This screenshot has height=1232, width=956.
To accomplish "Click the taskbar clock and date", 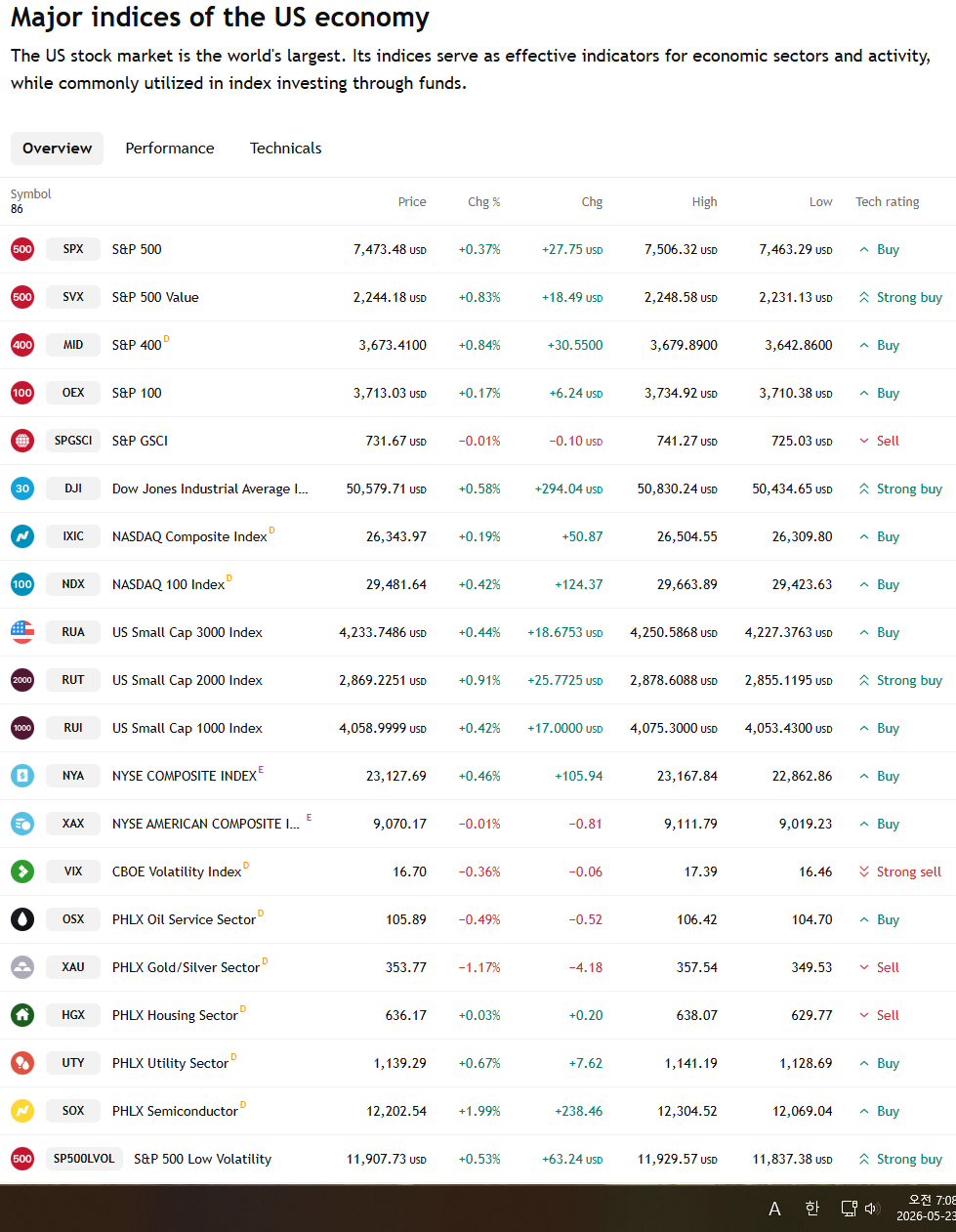I will click(927, 1209).
